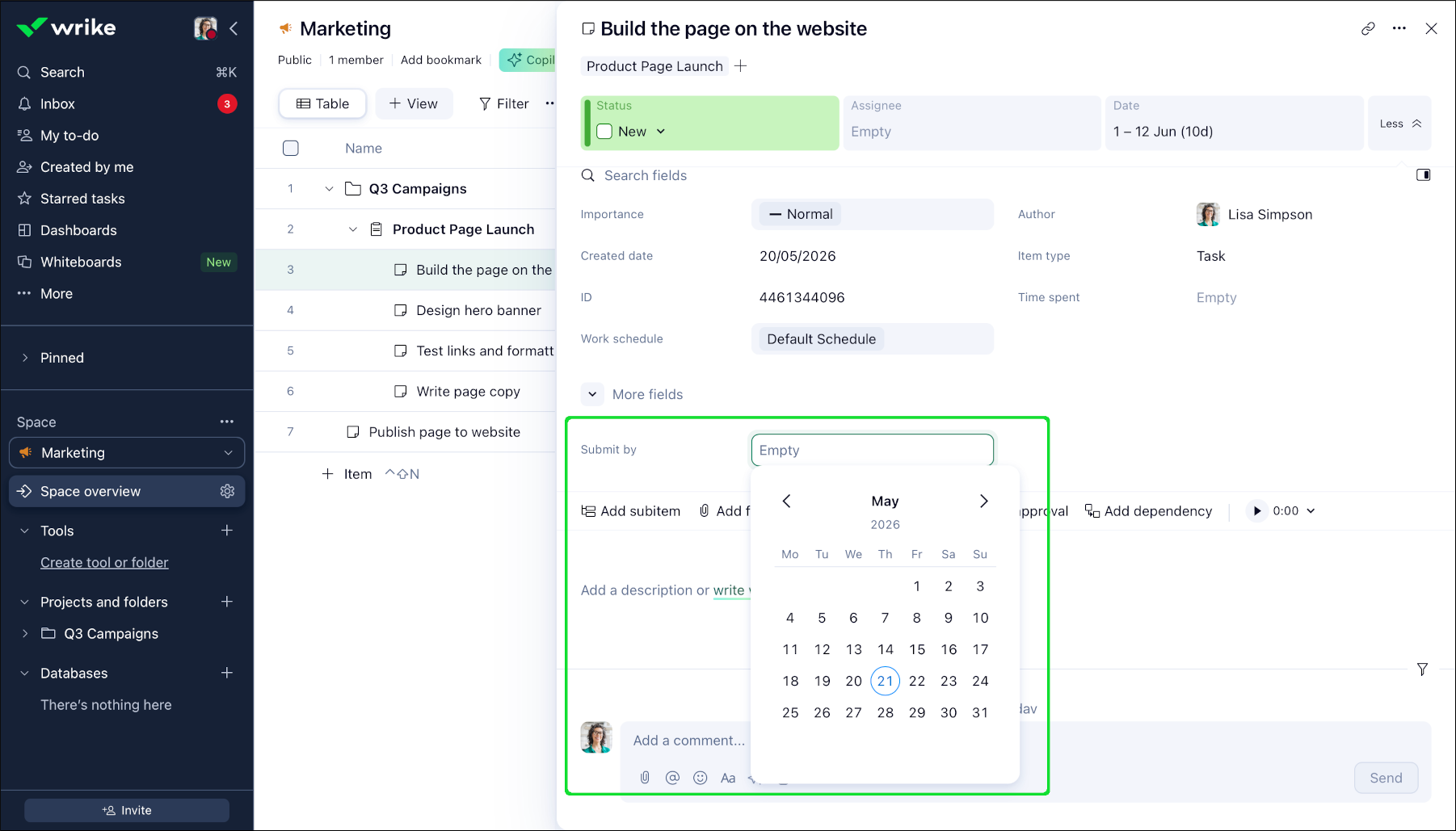Image resolution: width=1456 pixels, height=831 pixels.
Task: Click Create tool or folder link
Action: (x=104, y=562)
